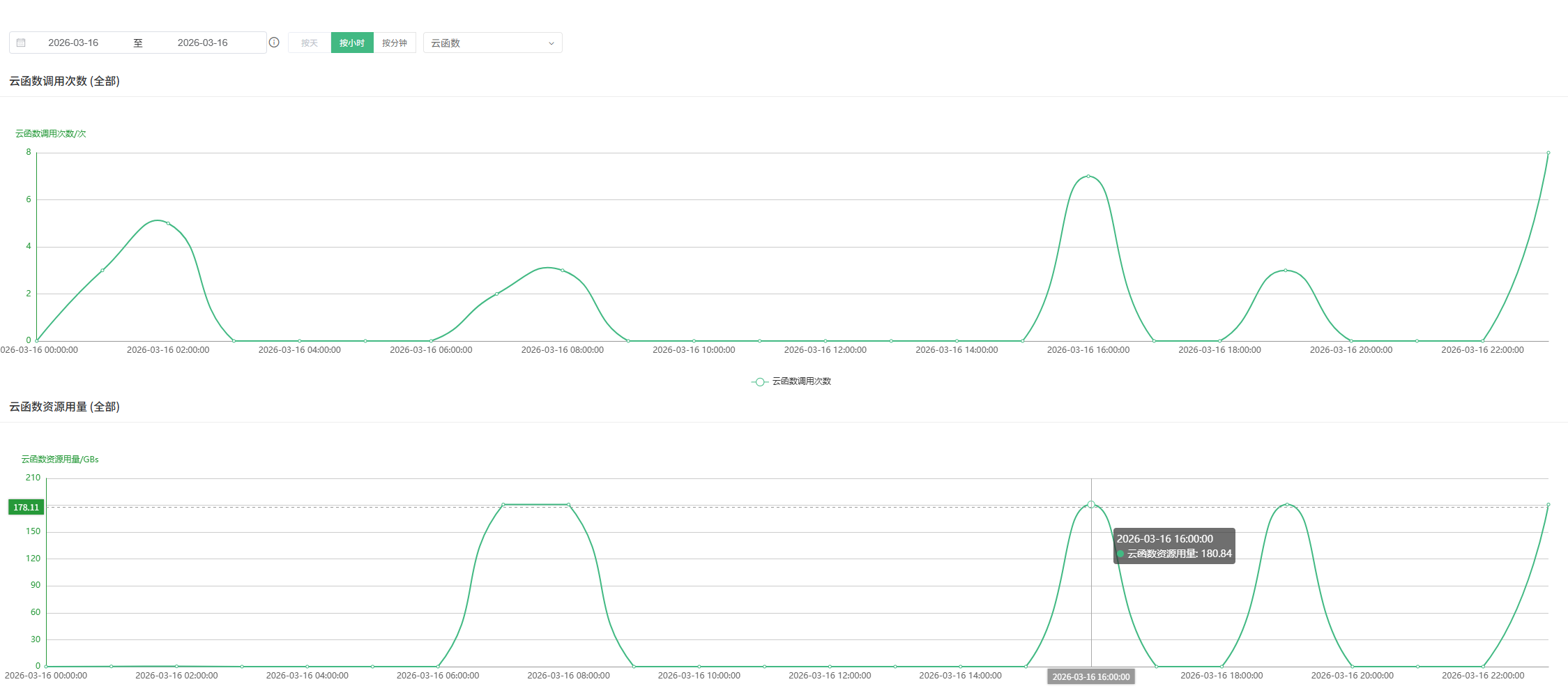Viewport: 1568px width, 698px height.
Task: Click 云函数资源用量 (全部) section heading
Action: coord(64,407)
